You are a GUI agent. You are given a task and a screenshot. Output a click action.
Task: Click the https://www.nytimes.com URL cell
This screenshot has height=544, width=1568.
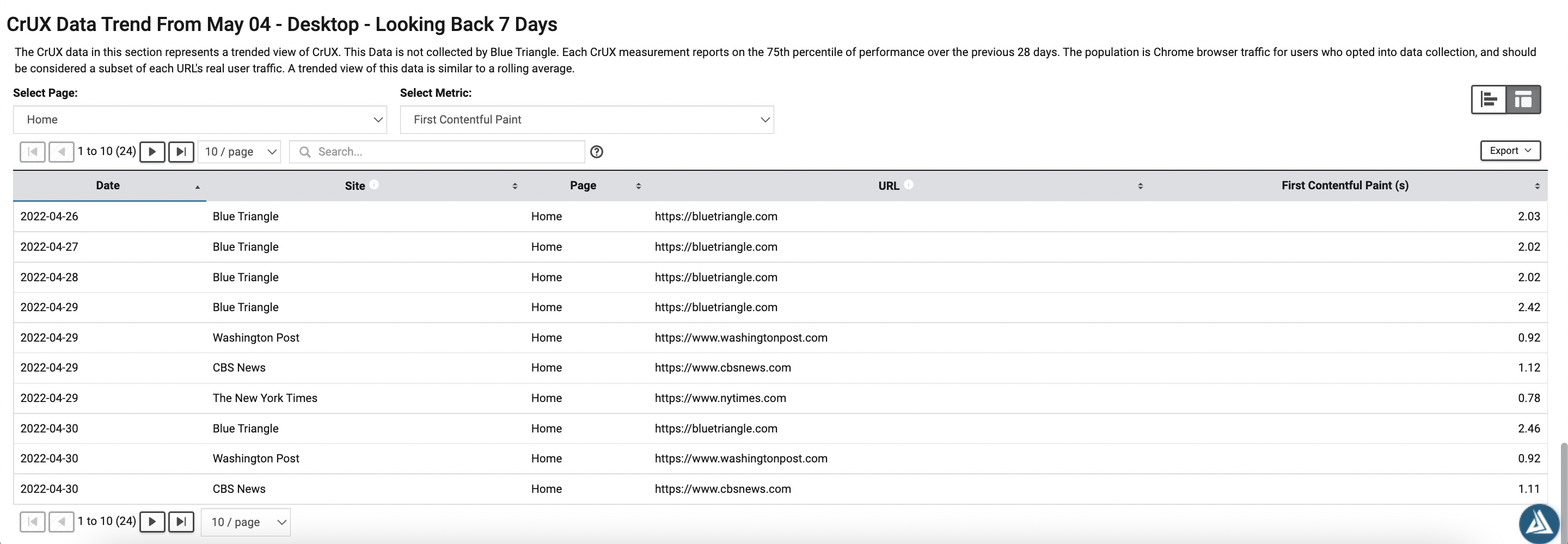[720, 398]
